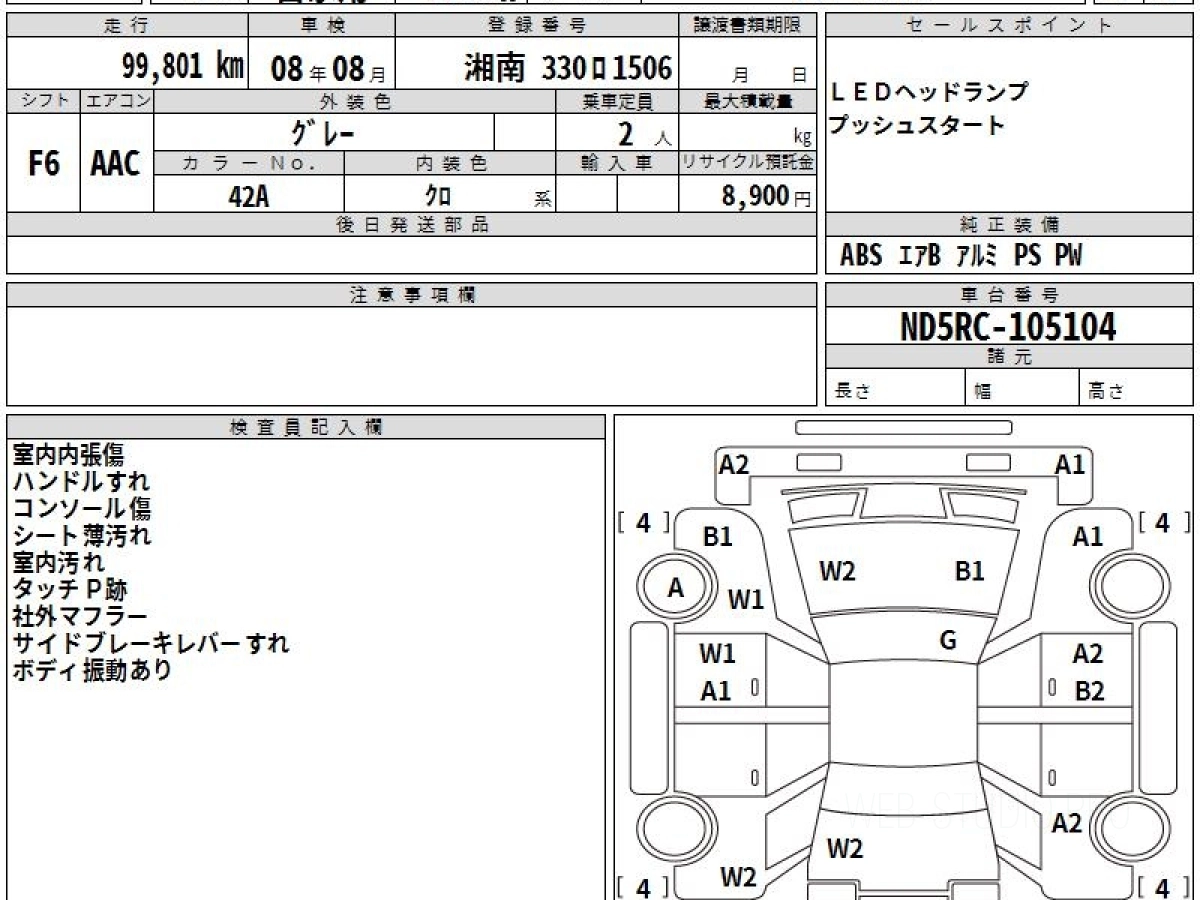Select inspector note 室内内張傷
This screenshot has height=900, width=1200.
click(x=68, y=455)
